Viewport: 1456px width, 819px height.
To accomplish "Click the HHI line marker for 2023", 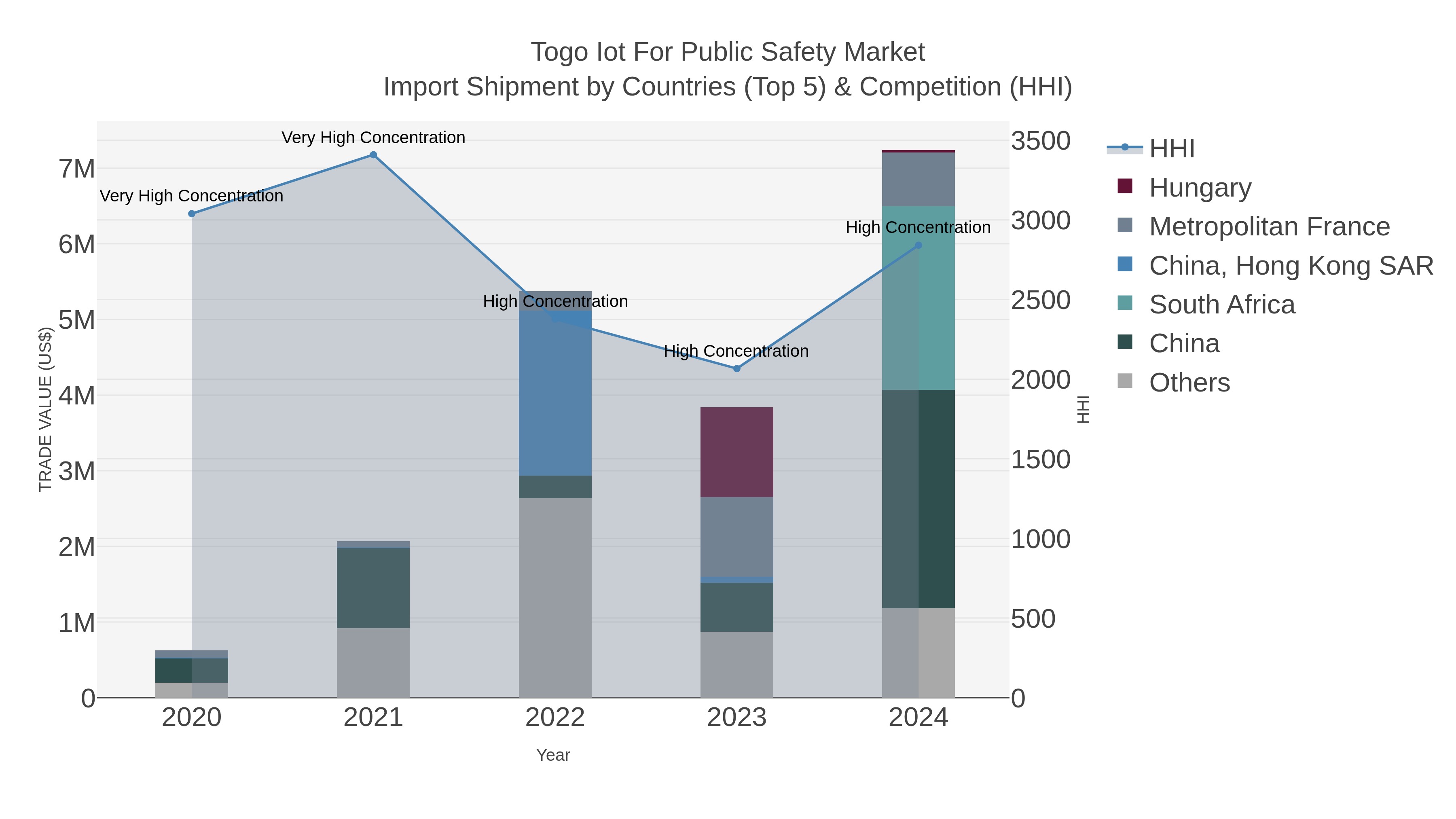I will pos(736,368).
